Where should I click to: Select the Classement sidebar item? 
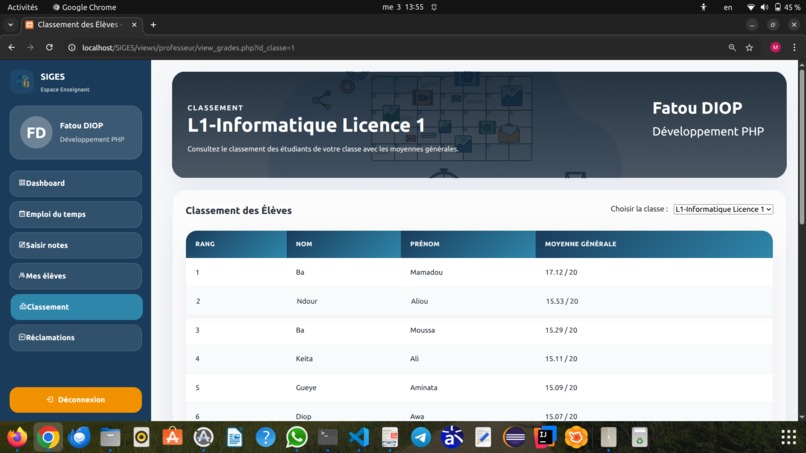76,307
